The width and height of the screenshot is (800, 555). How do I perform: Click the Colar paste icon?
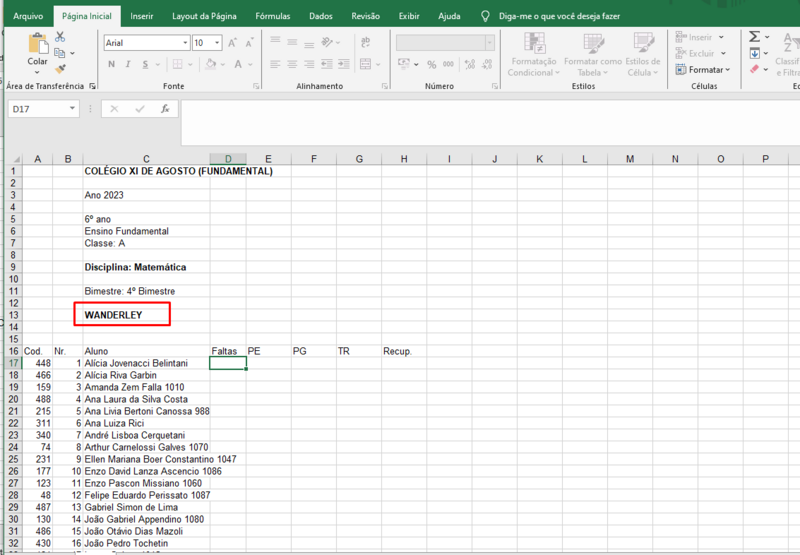coord(38,44)
